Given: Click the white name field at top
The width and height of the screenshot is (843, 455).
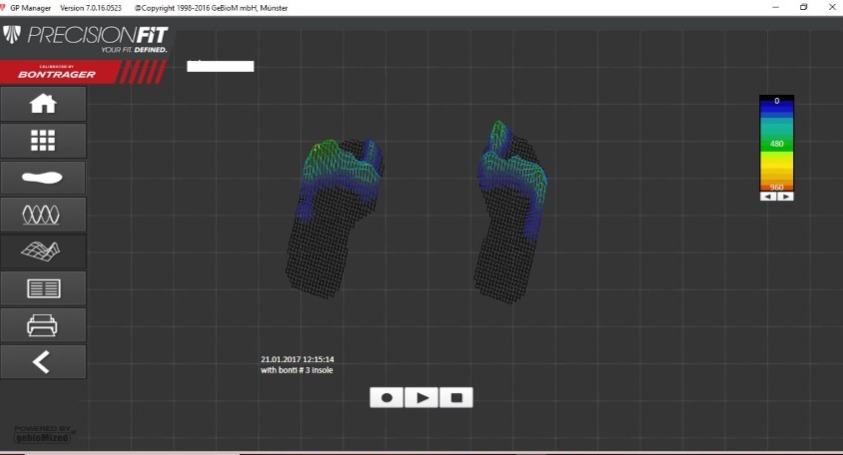Looking at the screenshot, I should pyautogui.click(x=220, y=66).
